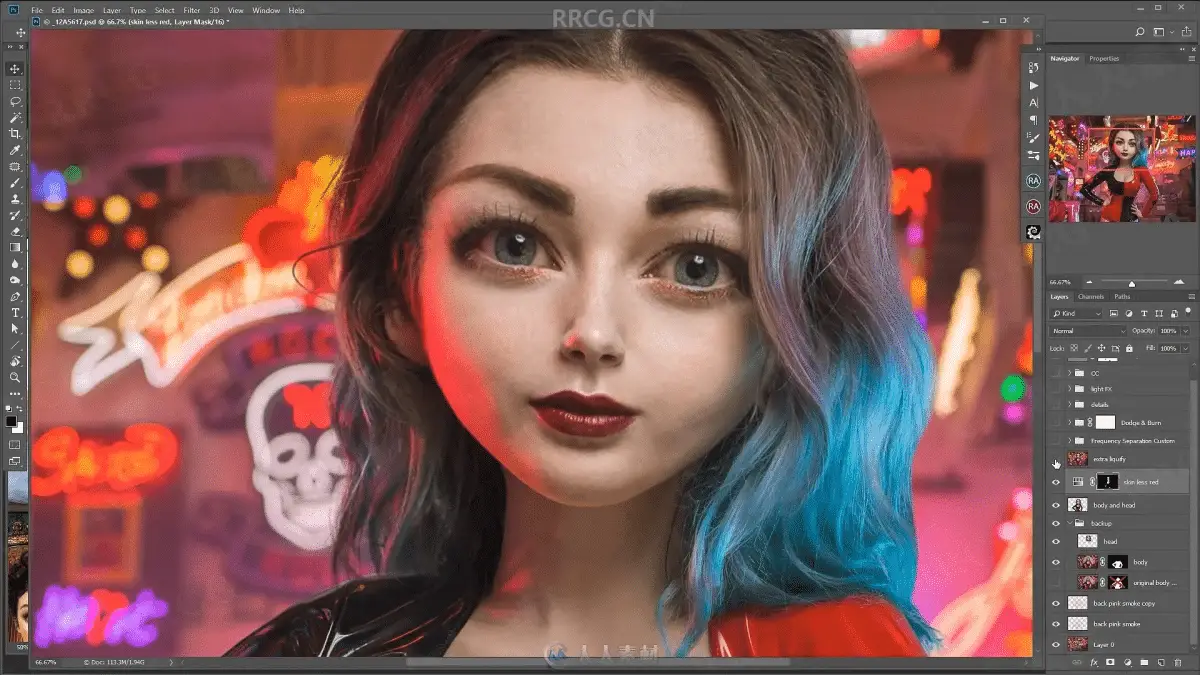1200x675 pixels.
Task: Open the layer Kind filter dropdown
Action: click(x=1076, y=314)
